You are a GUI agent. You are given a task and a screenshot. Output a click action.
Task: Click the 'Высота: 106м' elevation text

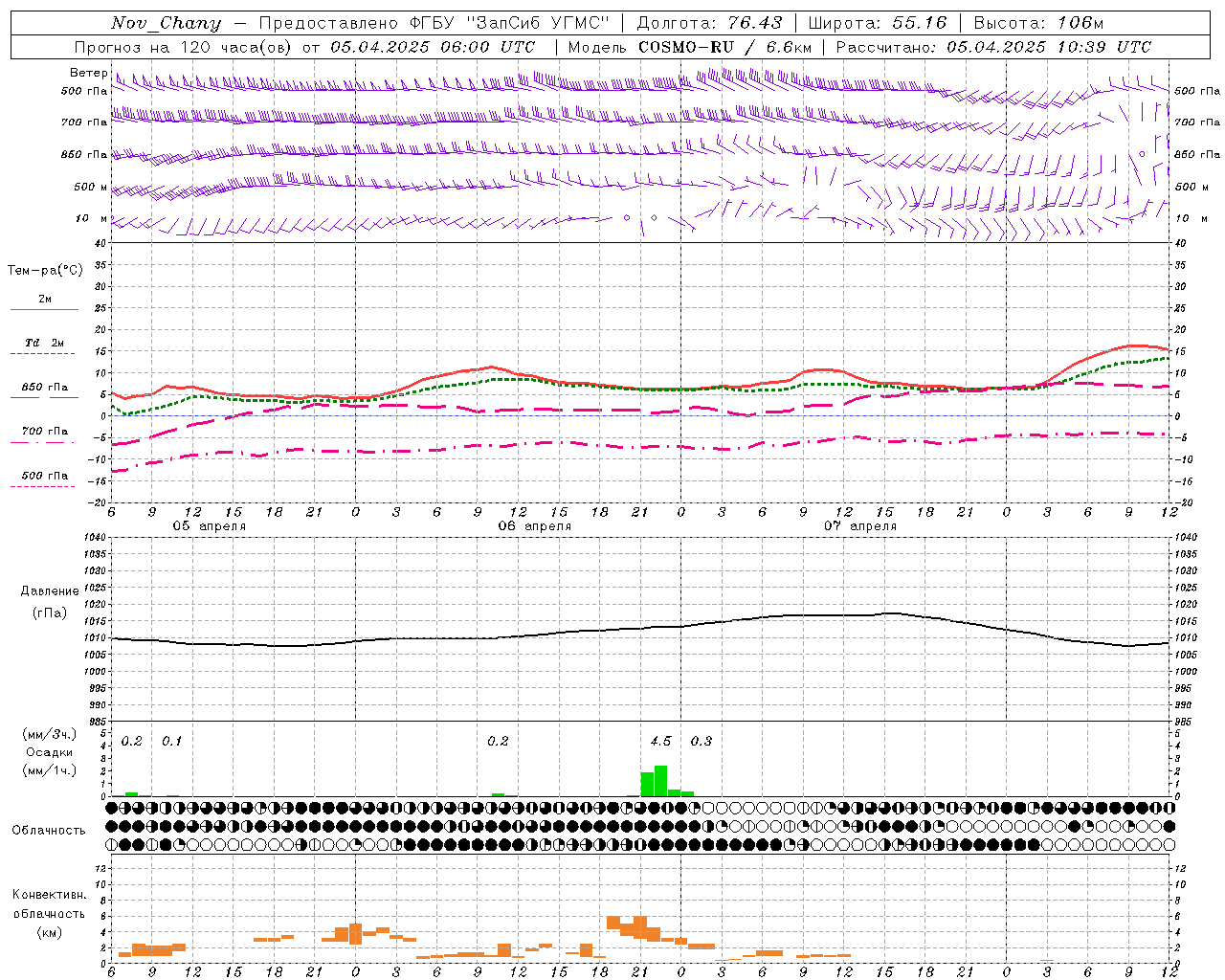pyautogui.click(x=1038, y=23)
